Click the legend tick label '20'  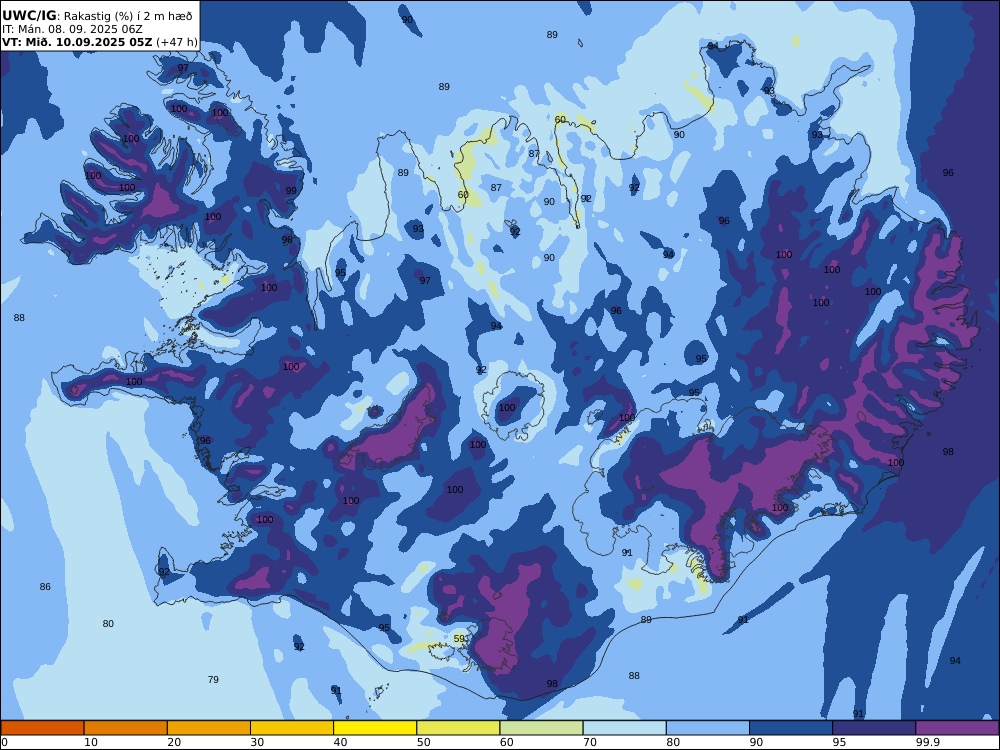tap(174, 742)
